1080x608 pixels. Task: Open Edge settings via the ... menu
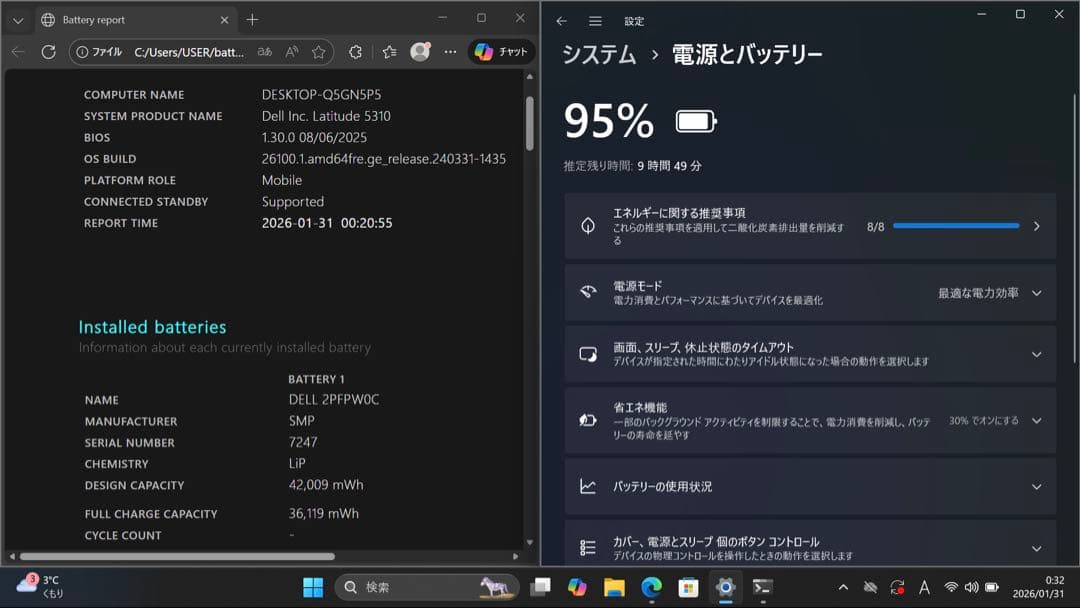coord(449,51)
